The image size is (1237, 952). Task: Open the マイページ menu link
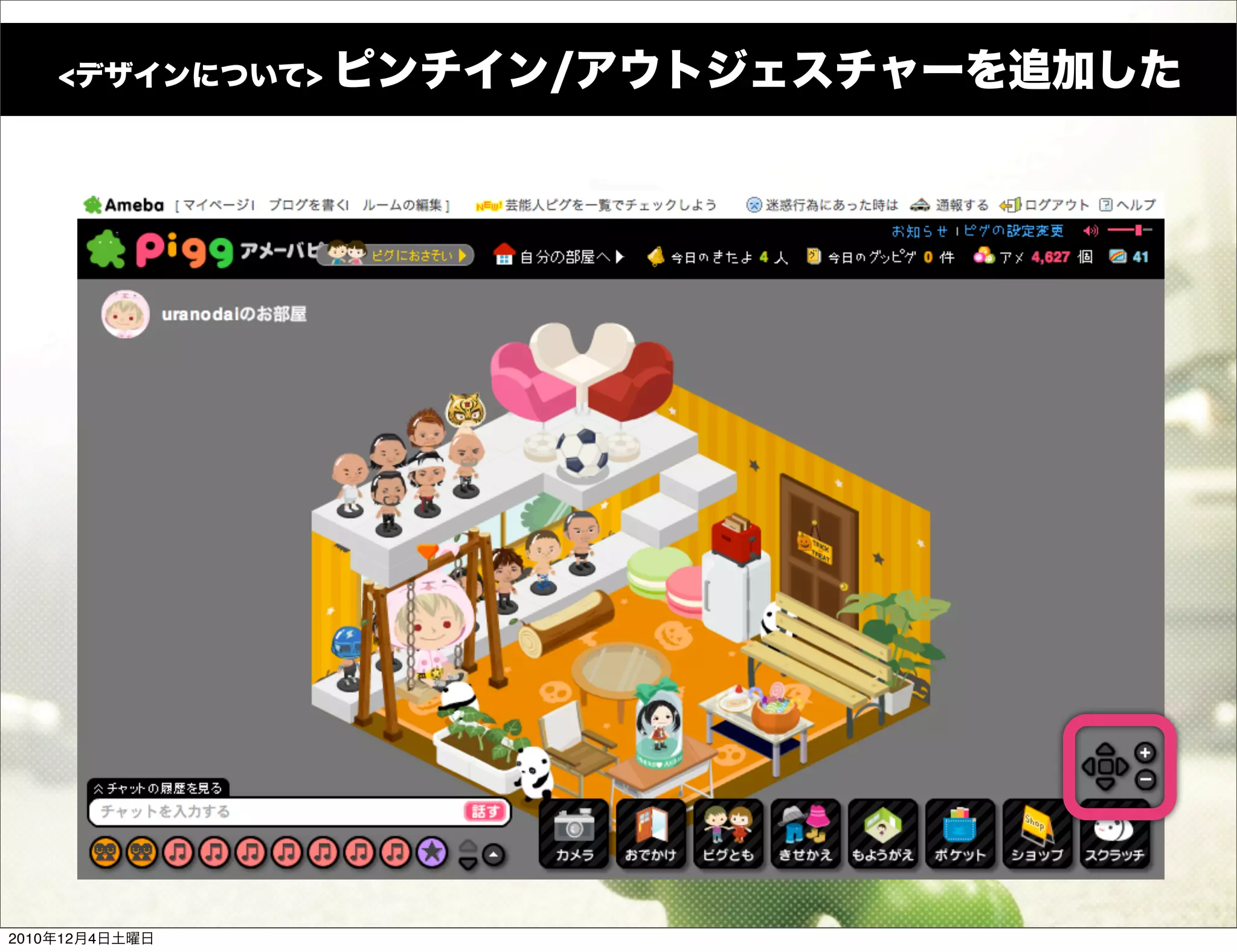[x=216, y=205]
